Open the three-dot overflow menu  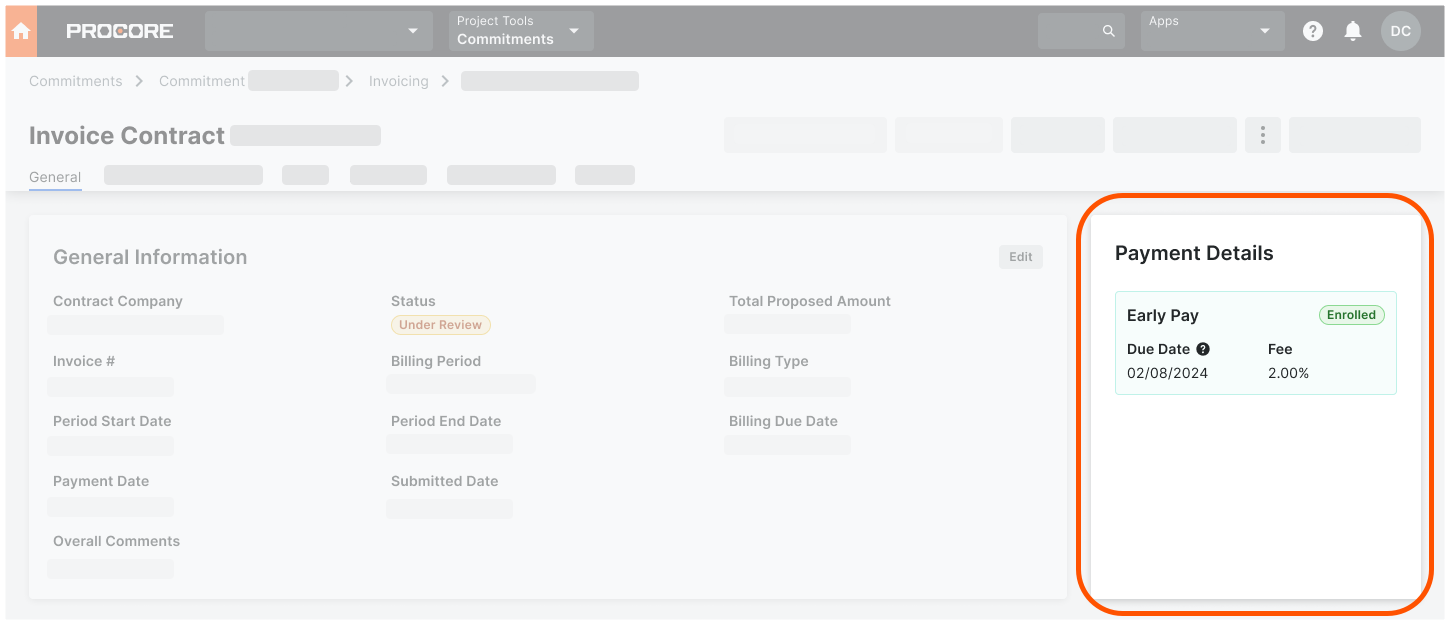click(1262, 134)
